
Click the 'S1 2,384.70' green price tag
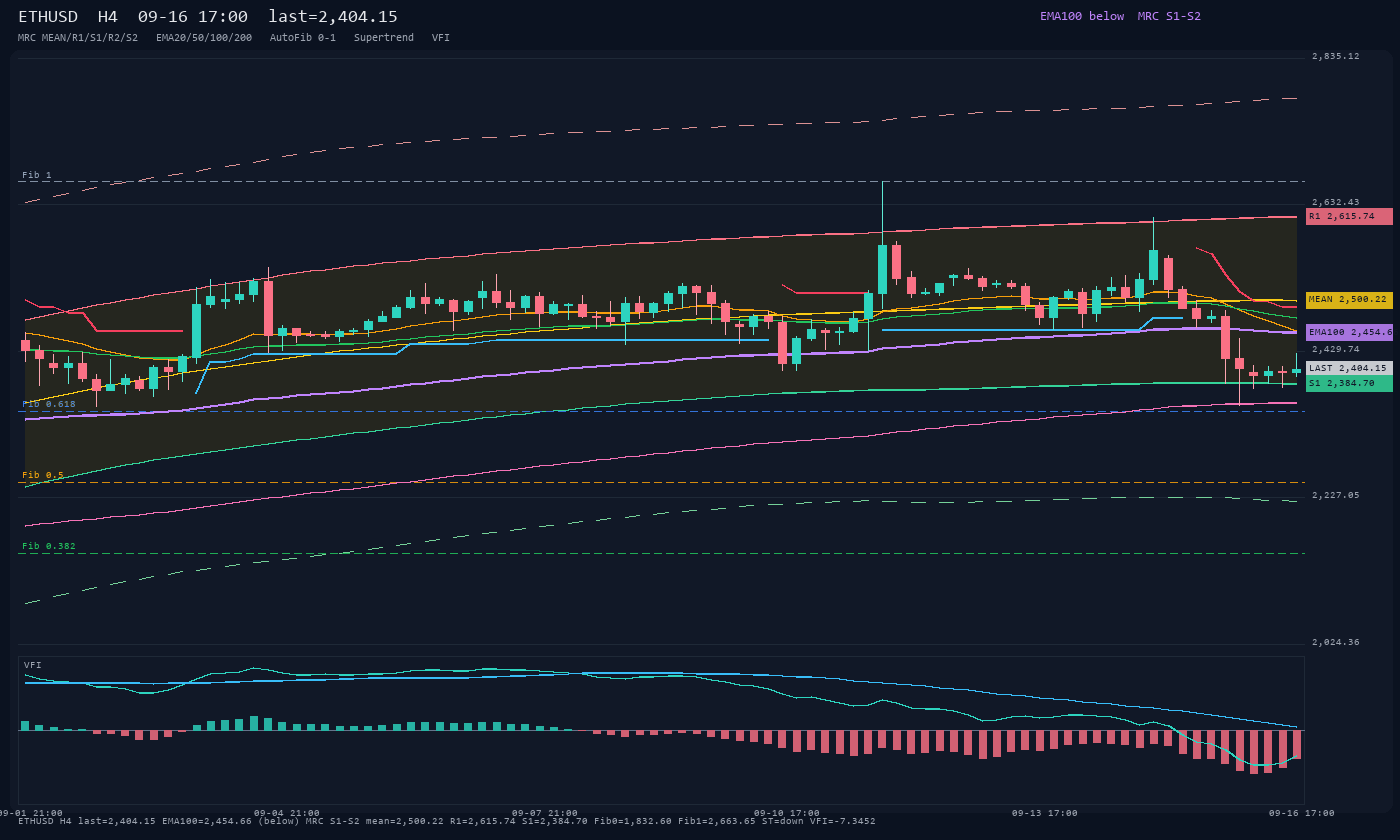pos(1349,383)
